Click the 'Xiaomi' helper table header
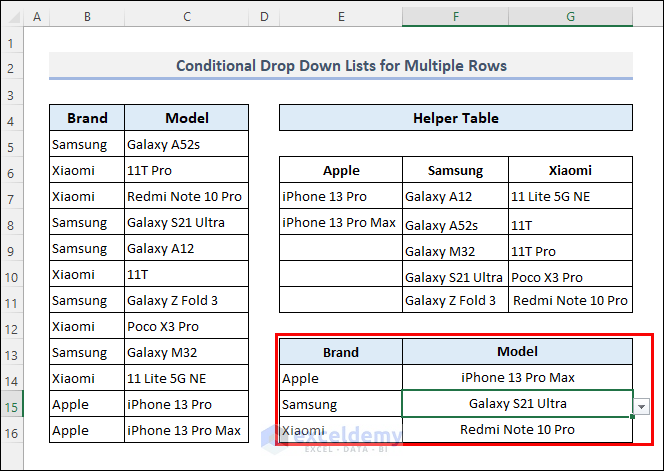The image size is (664, 471). click(570, 170)
